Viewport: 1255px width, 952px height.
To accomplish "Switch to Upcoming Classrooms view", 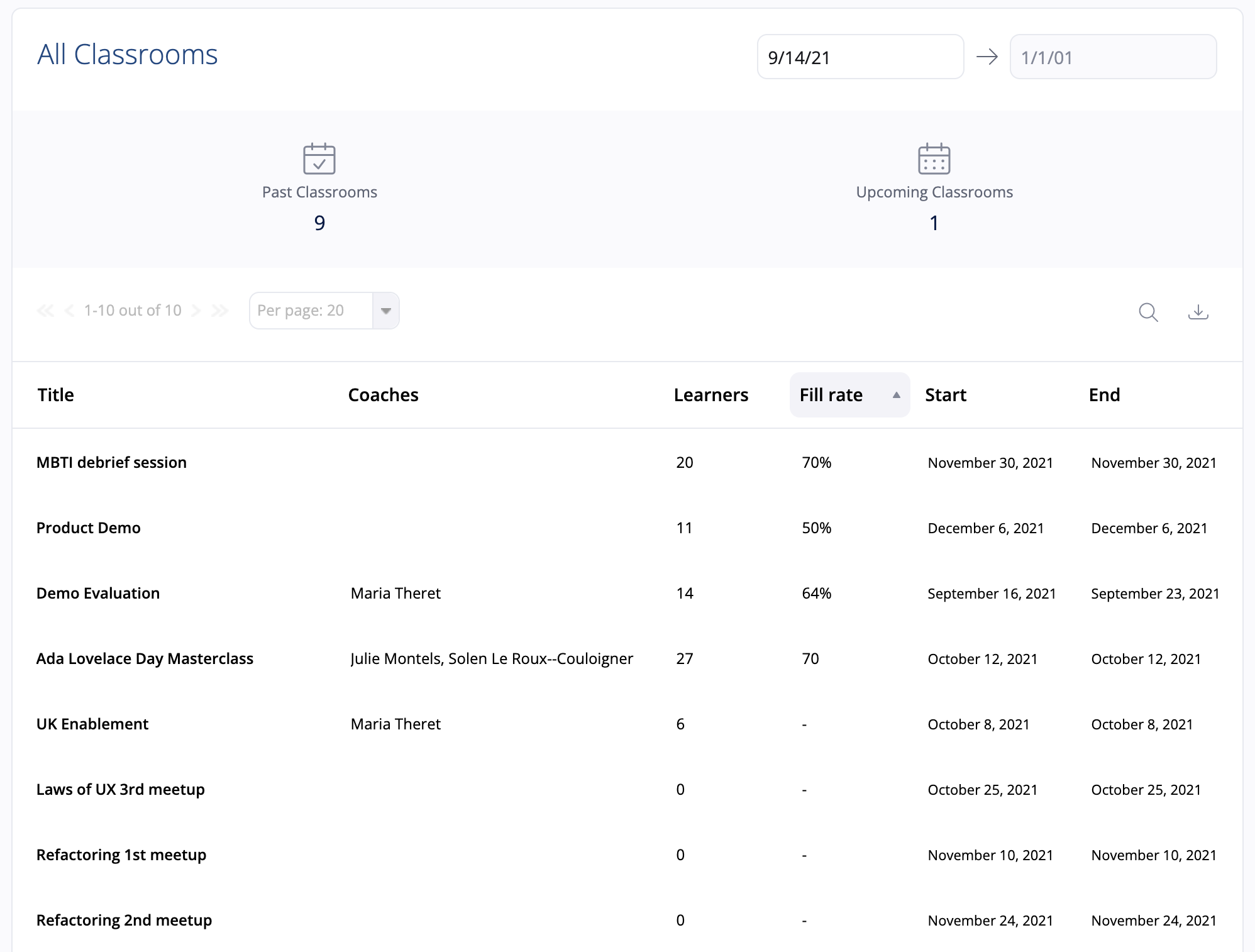I will [934, 192].
